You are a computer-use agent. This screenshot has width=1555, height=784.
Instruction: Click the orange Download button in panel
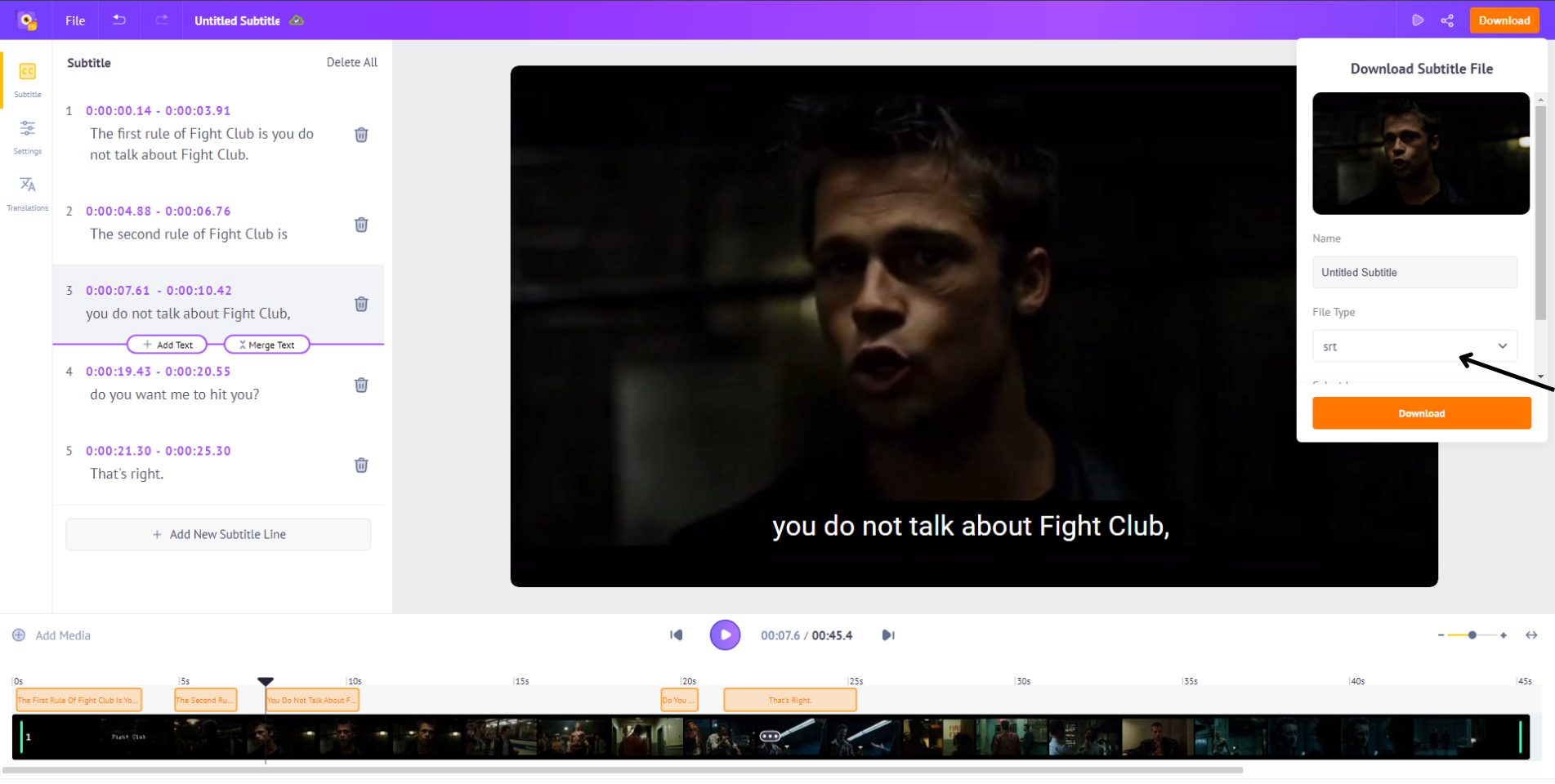1421,413
